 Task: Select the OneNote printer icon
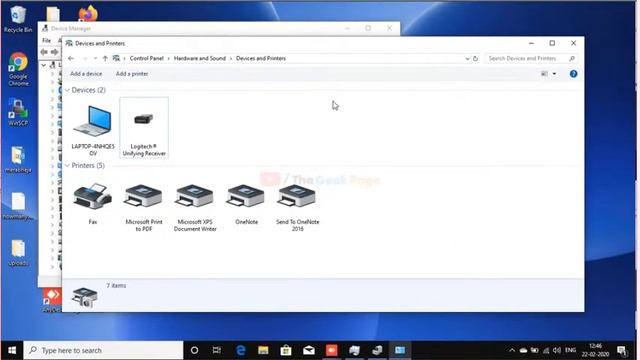coord(246,203)
